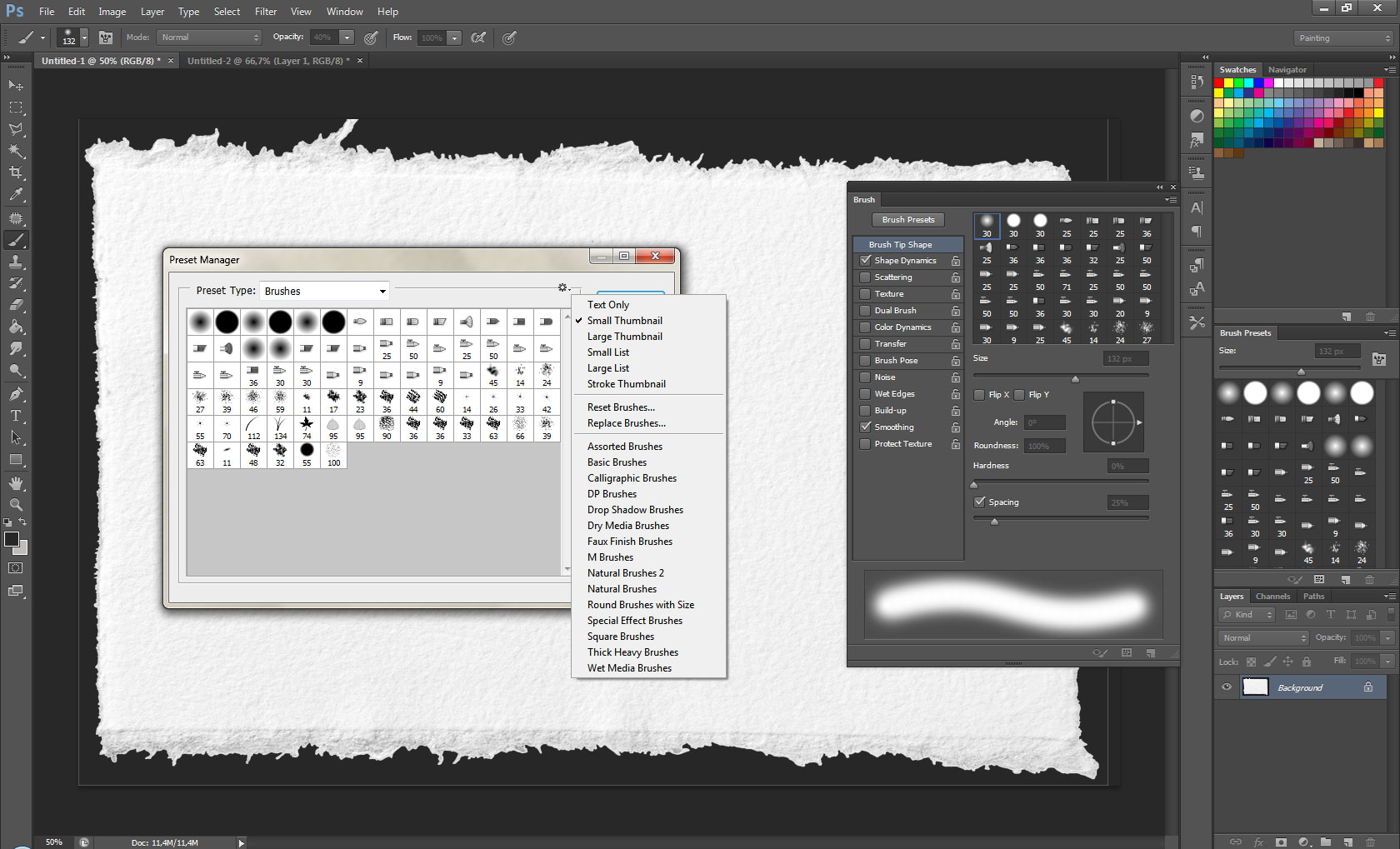Click the foreground color swatch

[12, 538]
